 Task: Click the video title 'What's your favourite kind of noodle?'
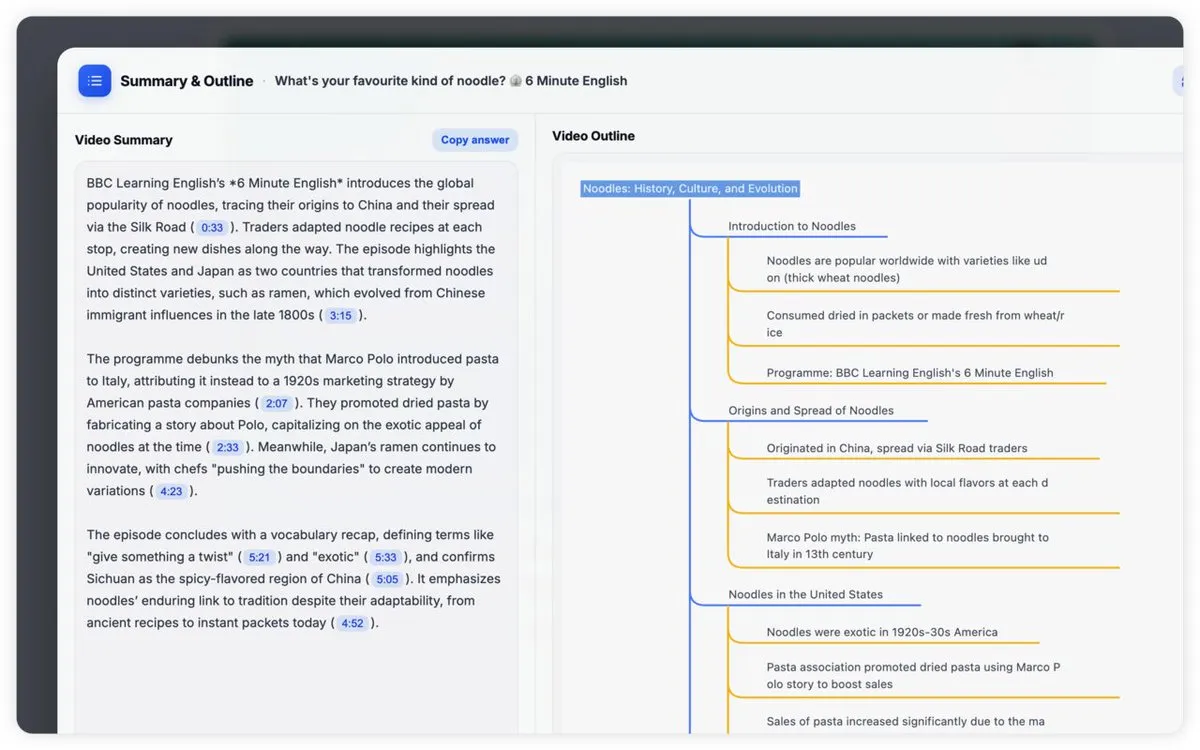click(390, 81)
